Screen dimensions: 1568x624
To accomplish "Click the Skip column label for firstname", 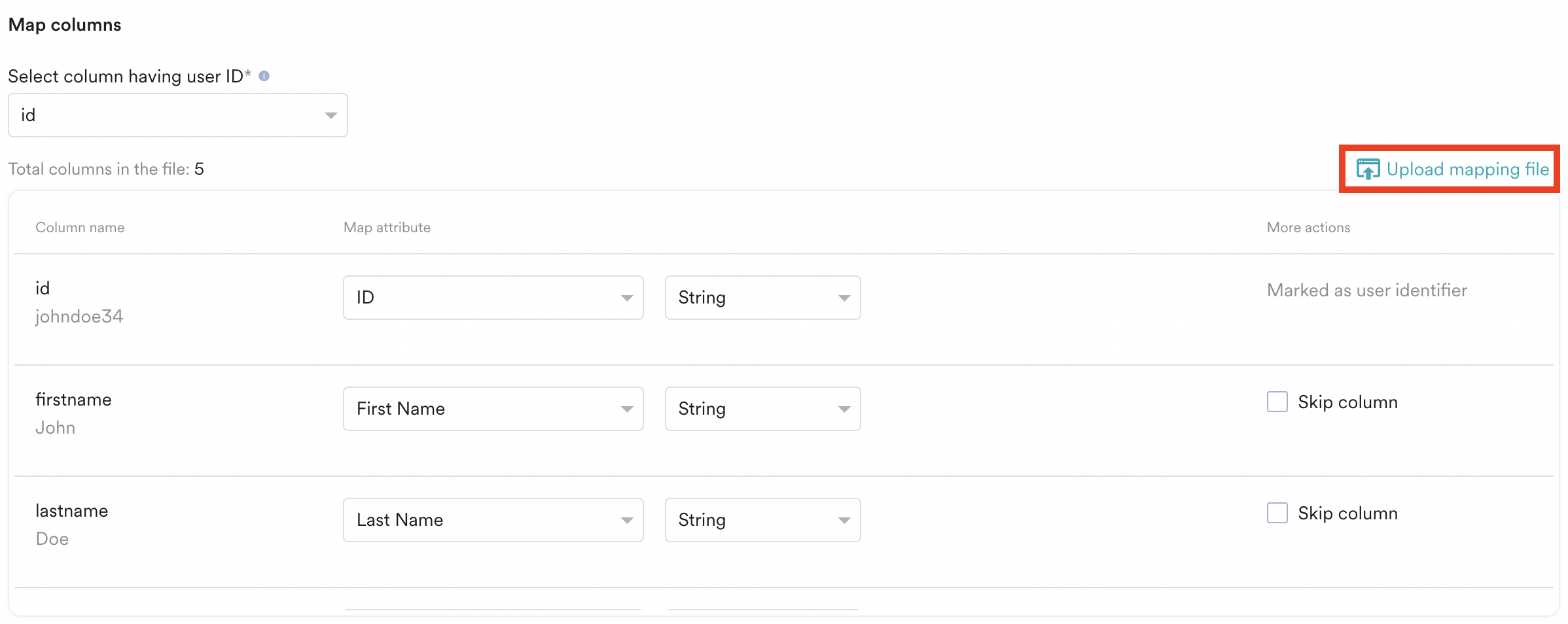I will point(1347,402).
